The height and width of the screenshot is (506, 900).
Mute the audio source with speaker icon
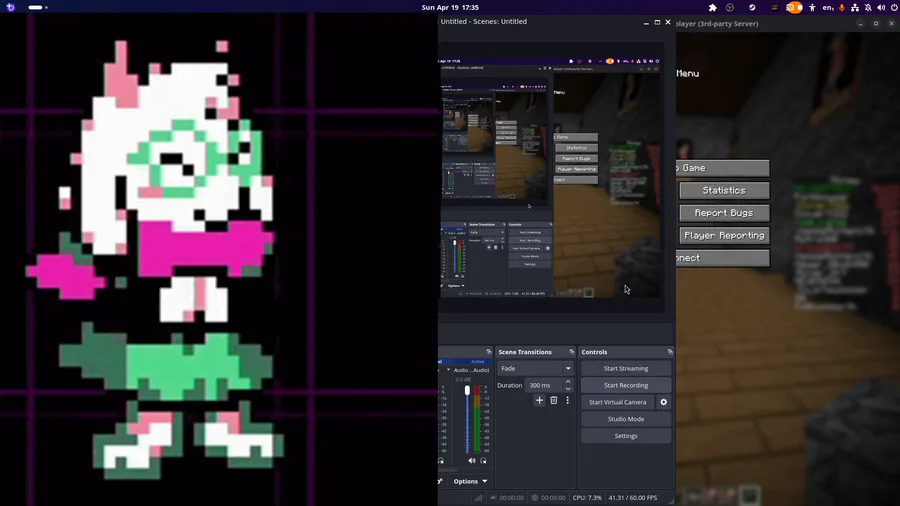point(472,461)
